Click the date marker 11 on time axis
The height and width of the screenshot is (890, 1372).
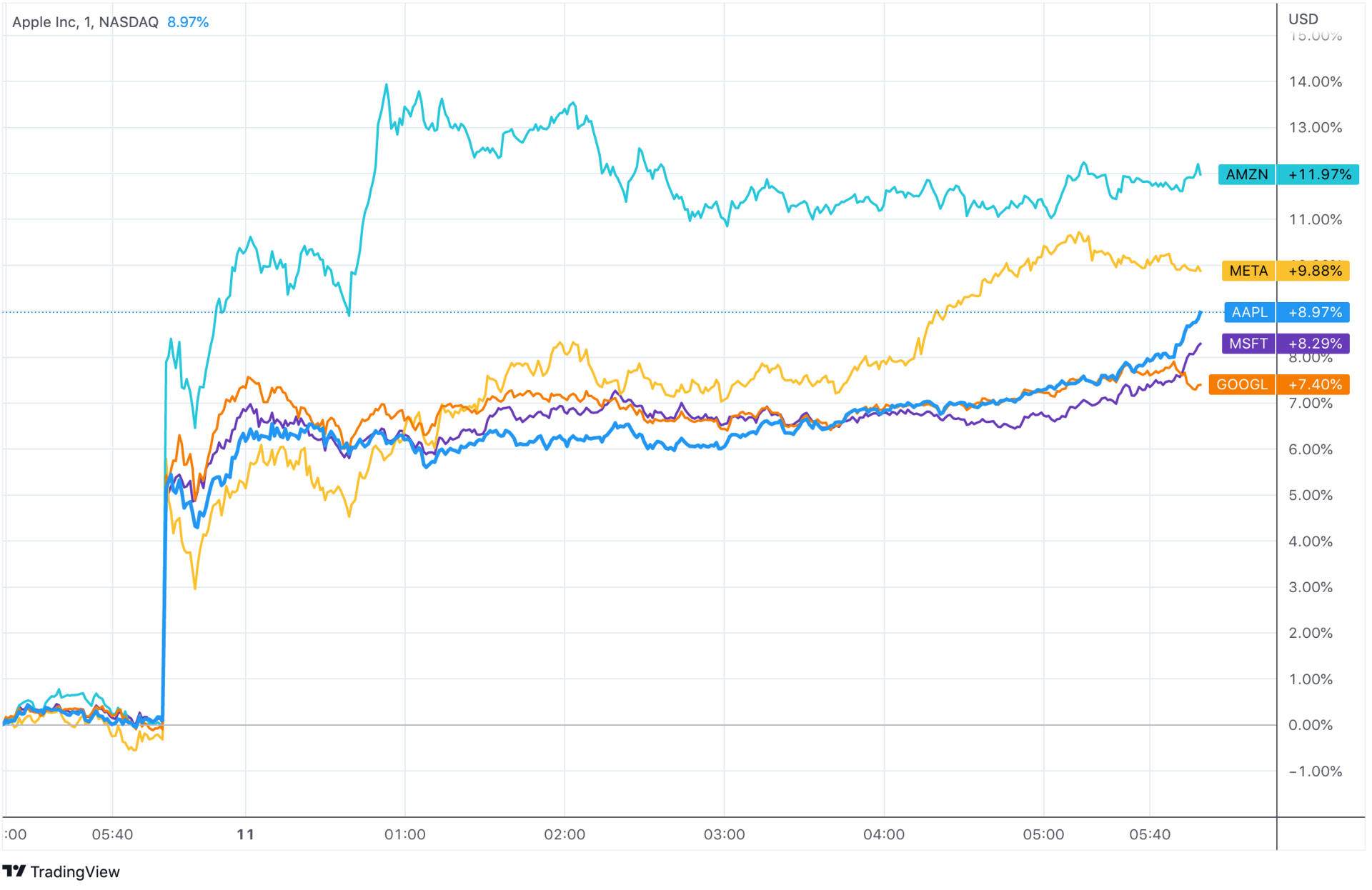click(x=245, y=834)
